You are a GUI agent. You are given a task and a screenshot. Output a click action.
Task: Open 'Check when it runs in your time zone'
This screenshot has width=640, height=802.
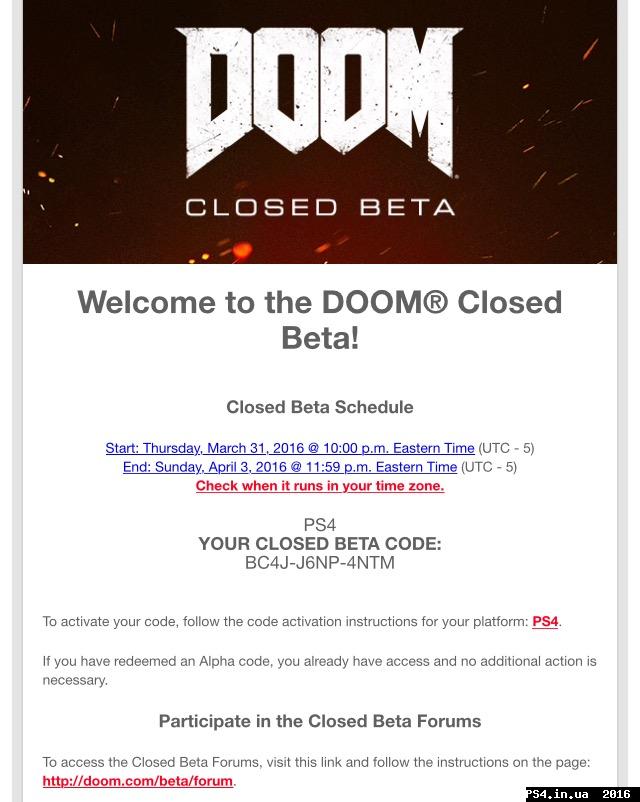tap(320, 486)
